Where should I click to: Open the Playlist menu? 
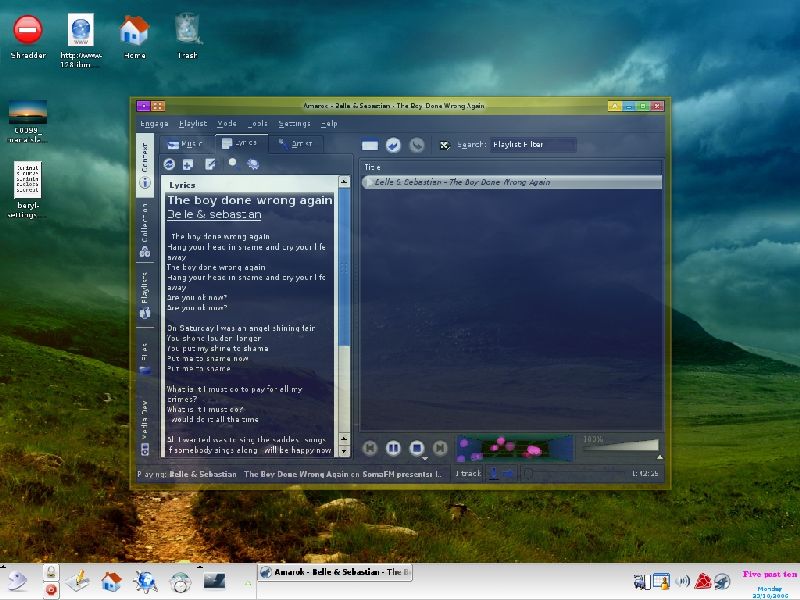coord(193,123)
